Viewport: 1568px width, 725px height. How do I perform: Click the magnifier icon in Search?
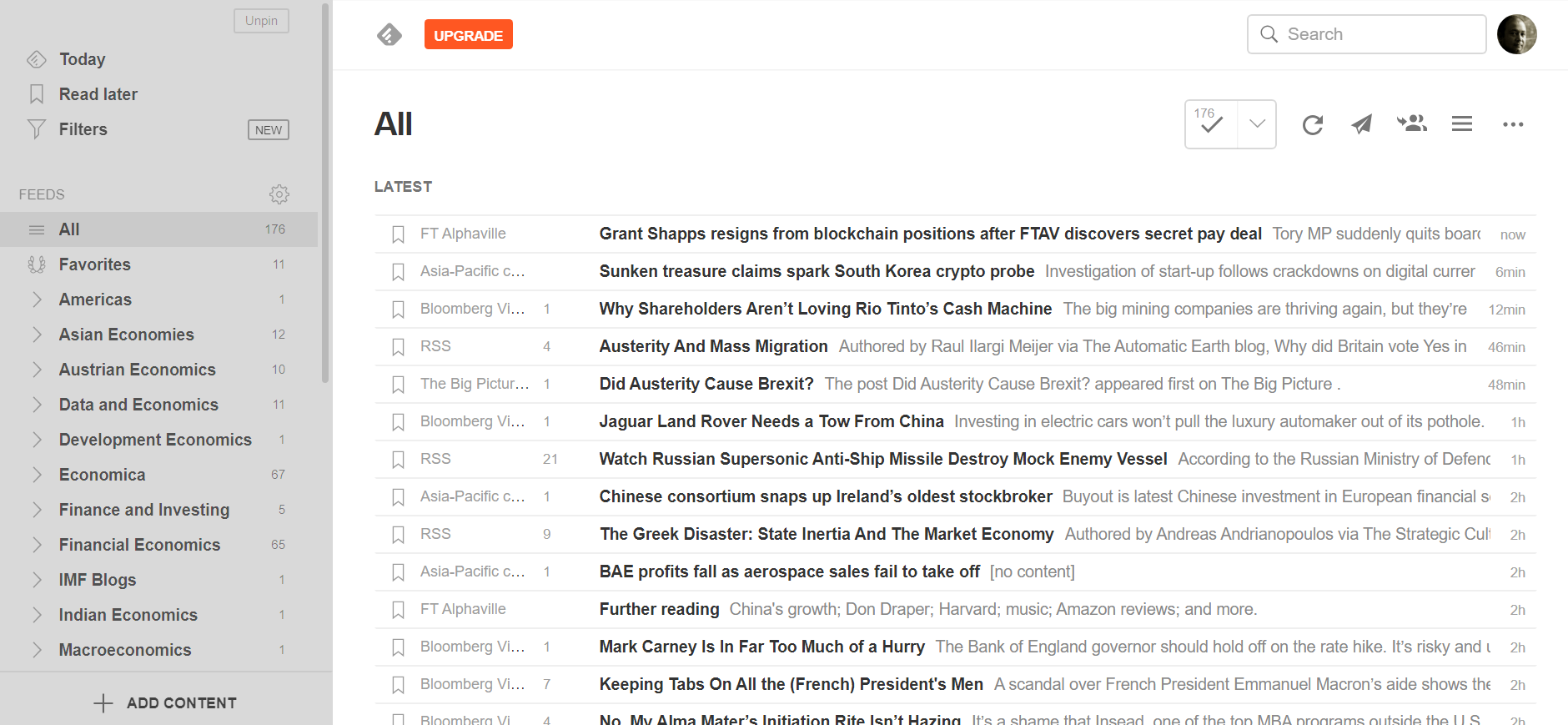(x=1269, y=34)
